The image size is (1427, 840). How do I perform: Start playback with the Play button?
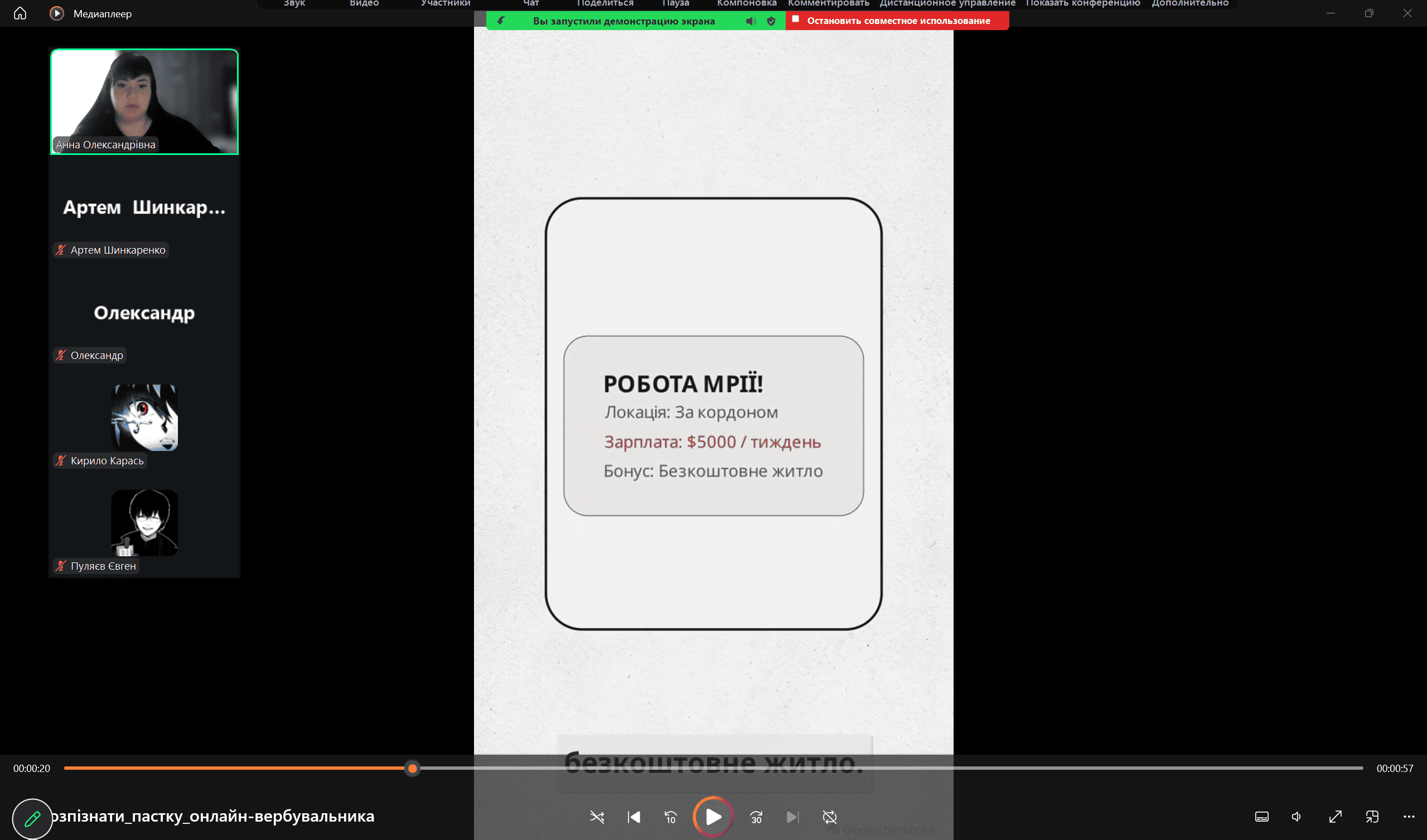click(713, 817)
